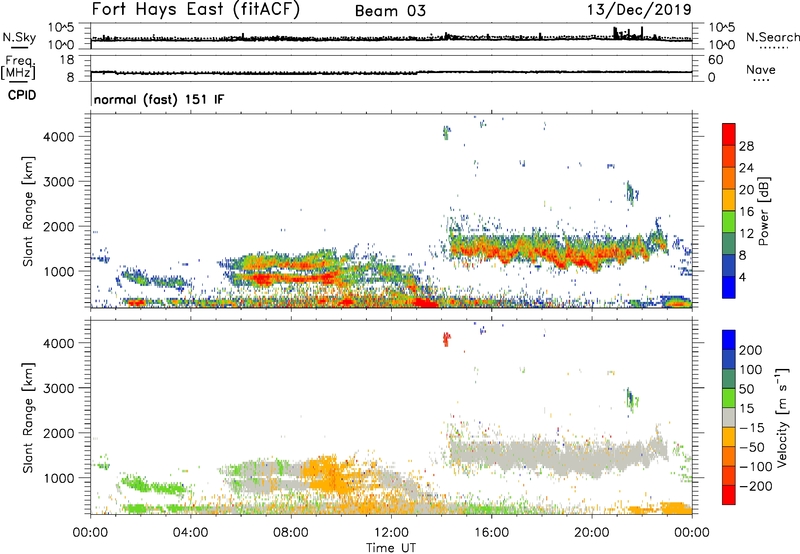Click the '08:00' time axis tick label

click(x=291, y=533)
